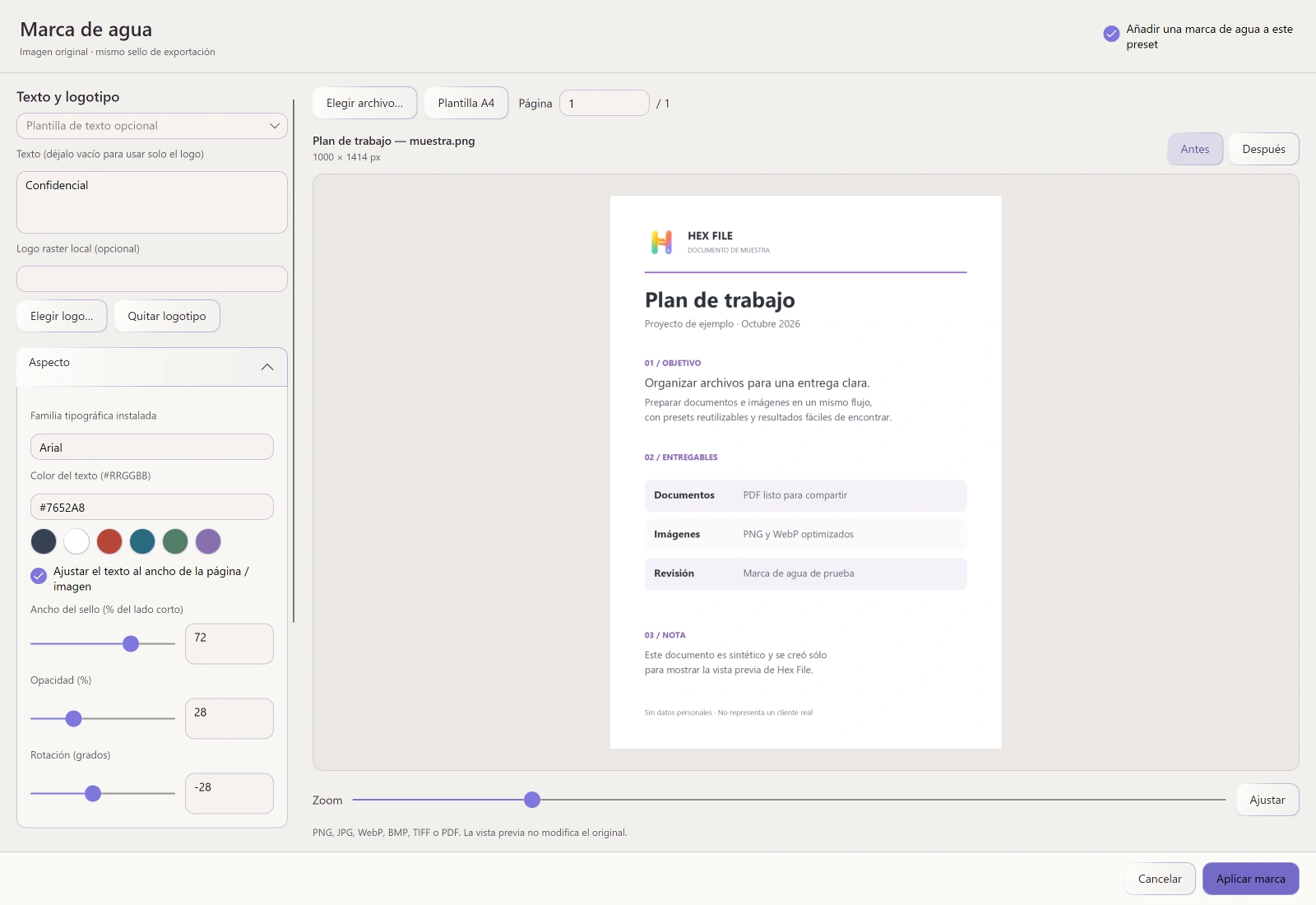The height and width of the screenshot is (905, 1316).
Task: Click the document preview page thumbnail
Action: [x=805, y=472]
